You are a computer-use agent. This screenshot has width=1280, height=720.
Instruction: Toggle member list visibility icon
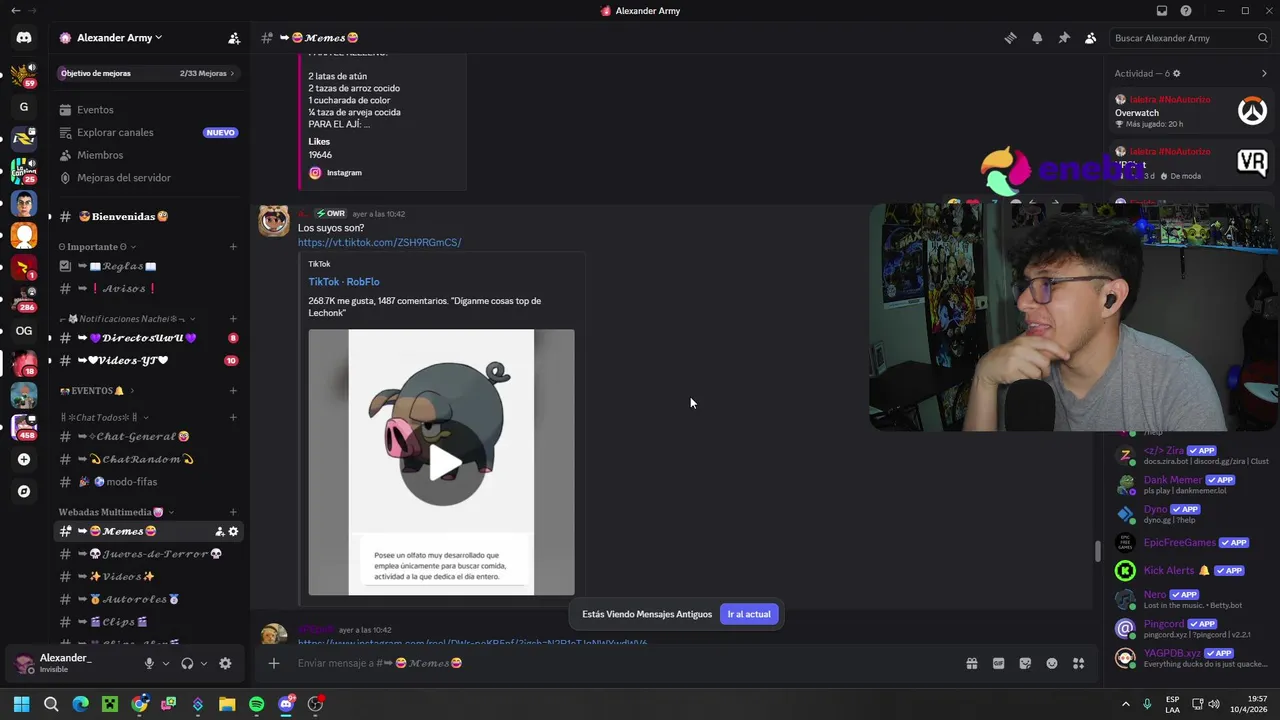pyautogui.click(x=1091, y=38)
